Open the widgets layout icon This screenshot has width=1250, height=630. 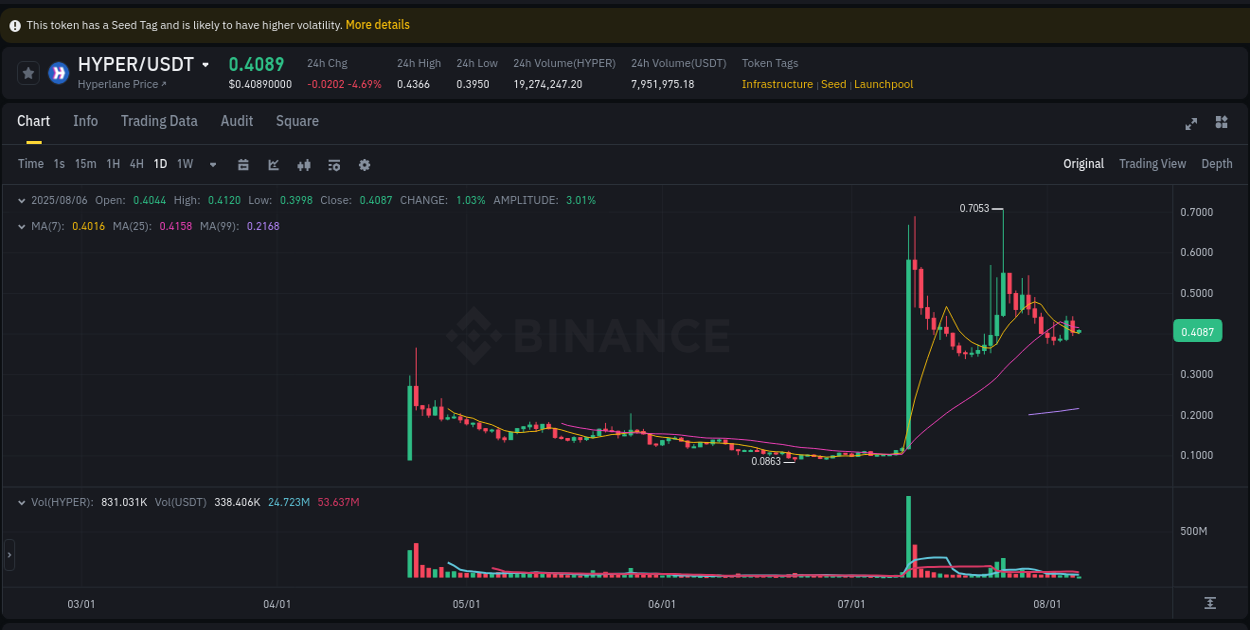1221,123
